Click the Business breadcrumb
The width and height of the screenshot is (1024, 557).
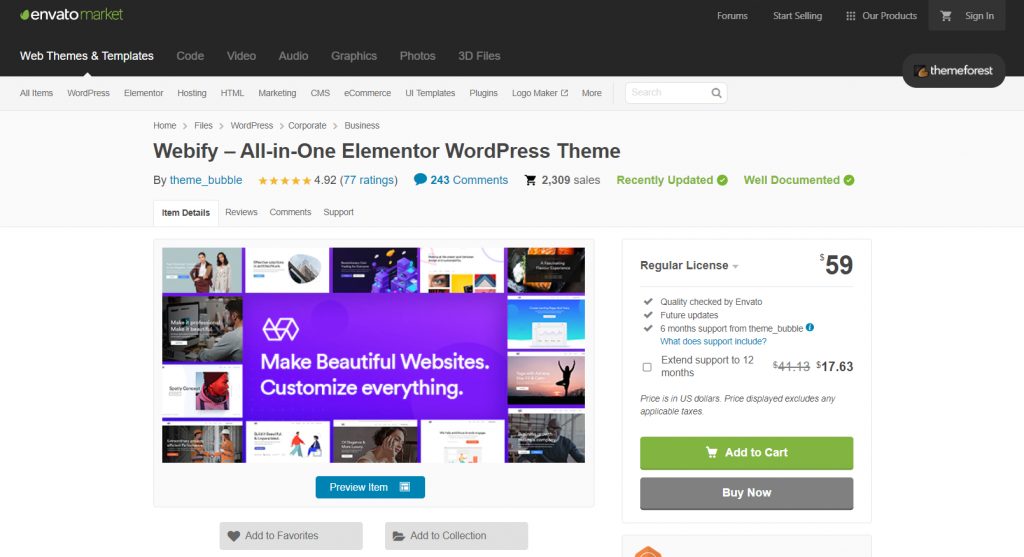point(362,125)
